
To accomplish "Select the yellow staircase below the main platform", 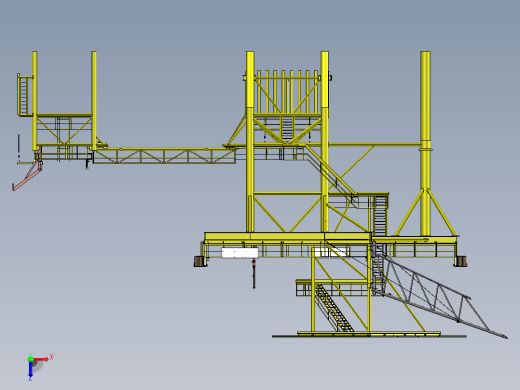I will [x=334, y=308].
